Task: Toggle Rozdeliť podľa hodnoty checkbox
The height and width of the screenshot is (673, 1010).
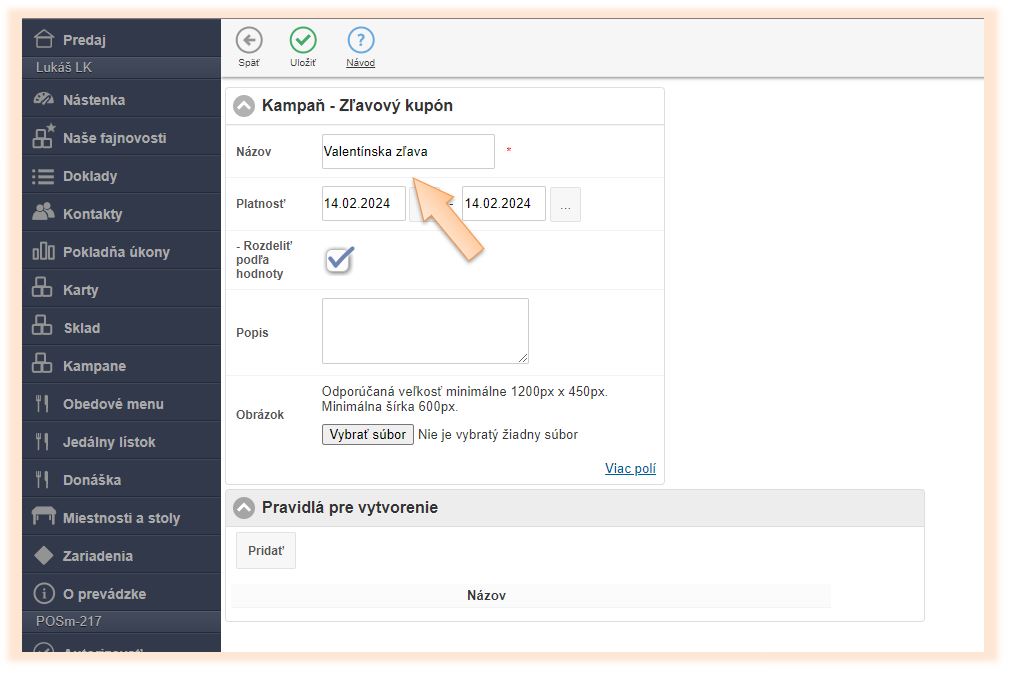Action: 340,260
